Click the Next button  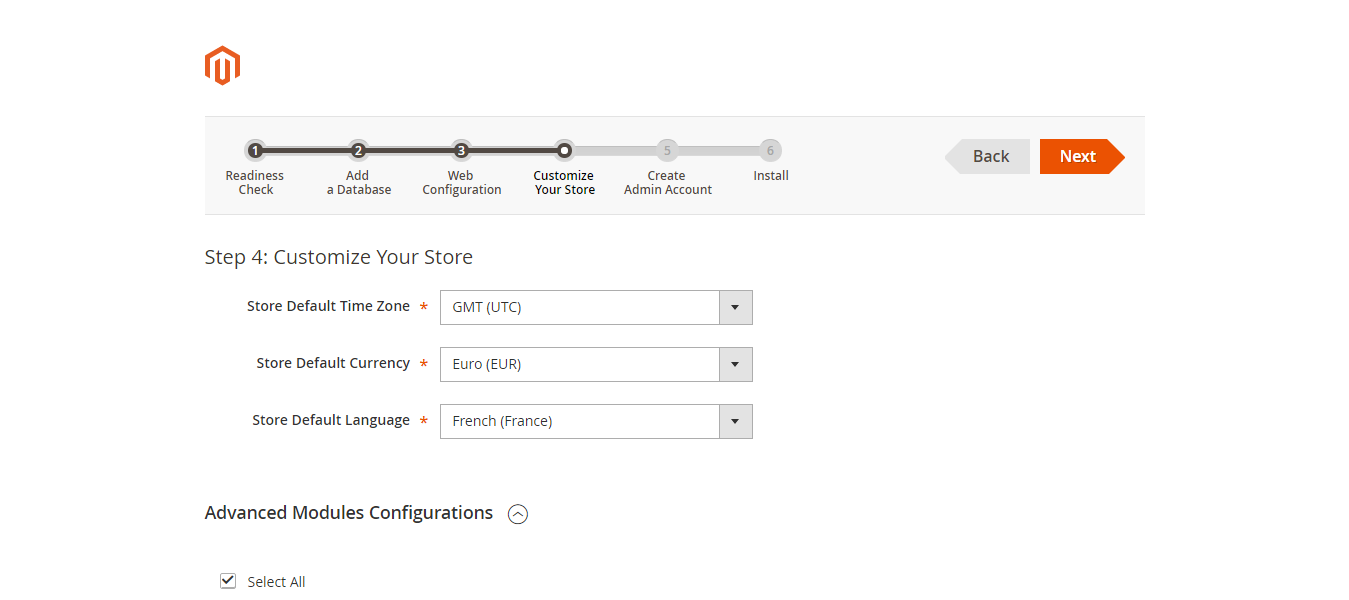[x=1078, y=156]
